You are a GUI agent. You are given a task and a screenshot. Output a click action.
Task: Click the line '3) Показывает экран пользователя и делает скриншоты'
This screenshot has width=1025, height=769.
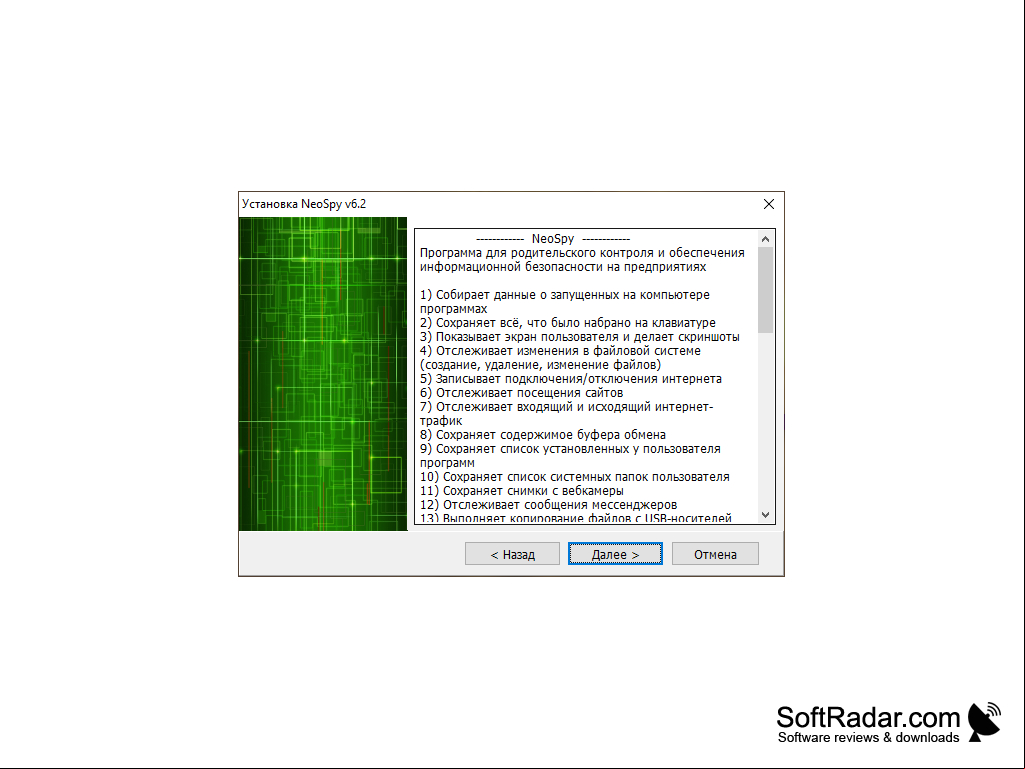coord(580,337)
